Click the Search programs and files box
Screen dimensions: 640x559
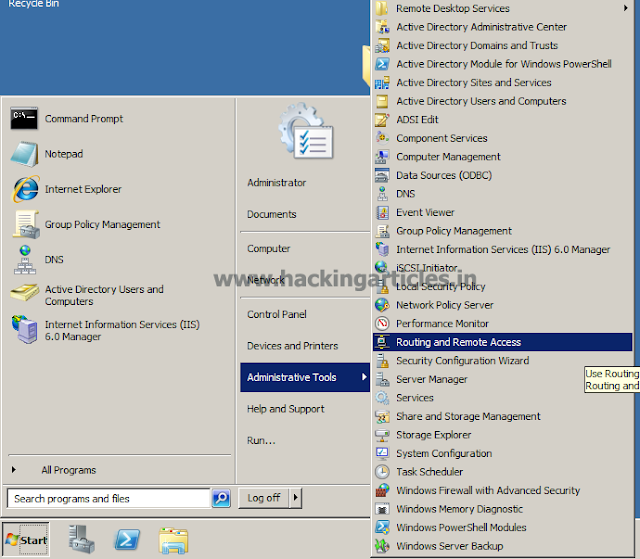coord(109,498)
